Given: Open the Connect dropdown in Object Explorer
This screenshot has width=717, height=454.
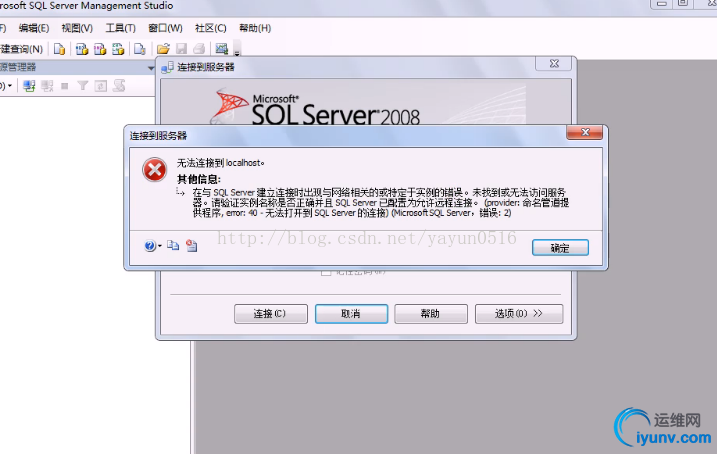Looking at the screenshot, I should (7, 86).
